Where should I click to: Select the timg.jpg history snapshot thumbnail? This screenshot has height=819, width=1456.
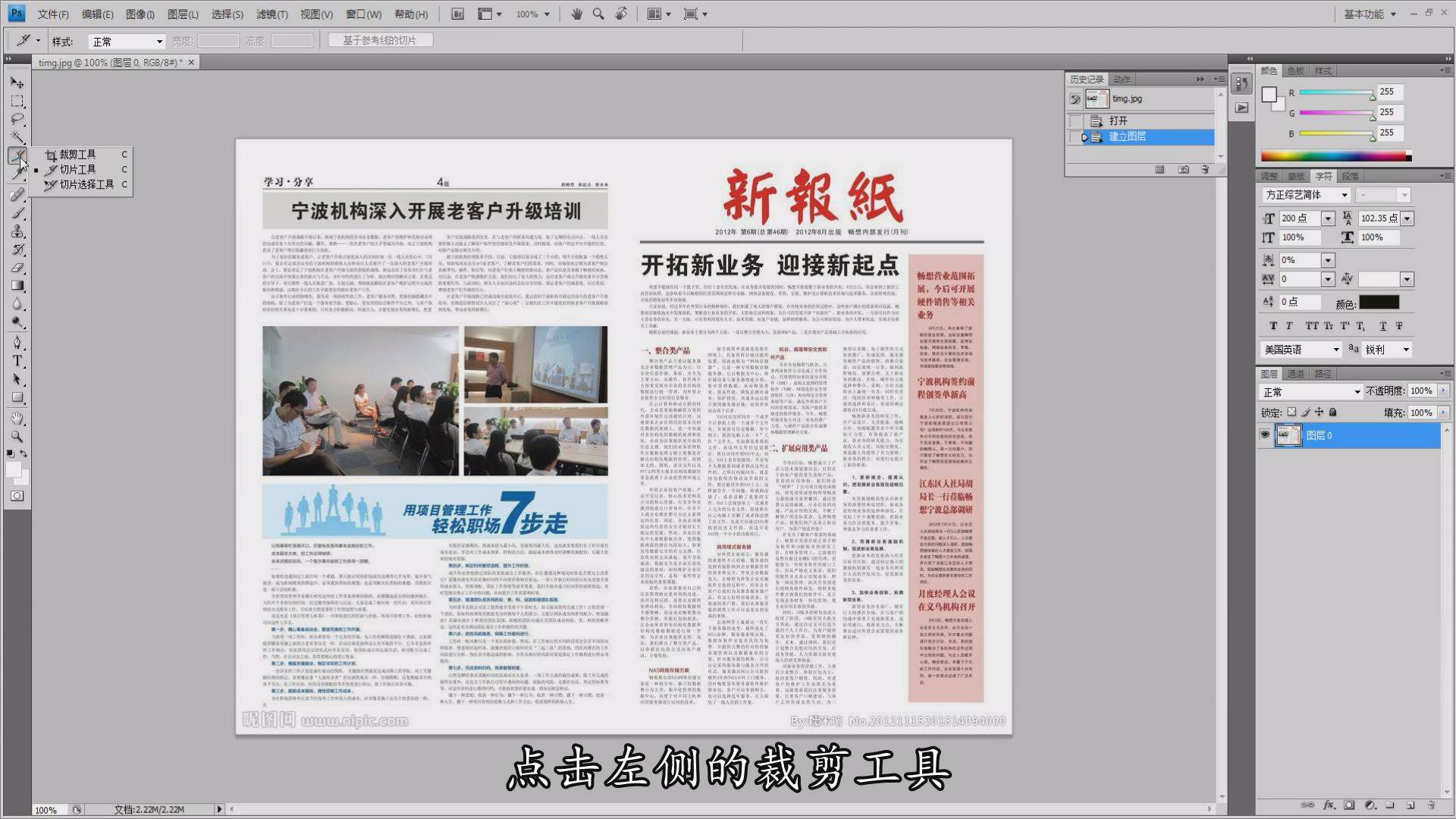1097,99
